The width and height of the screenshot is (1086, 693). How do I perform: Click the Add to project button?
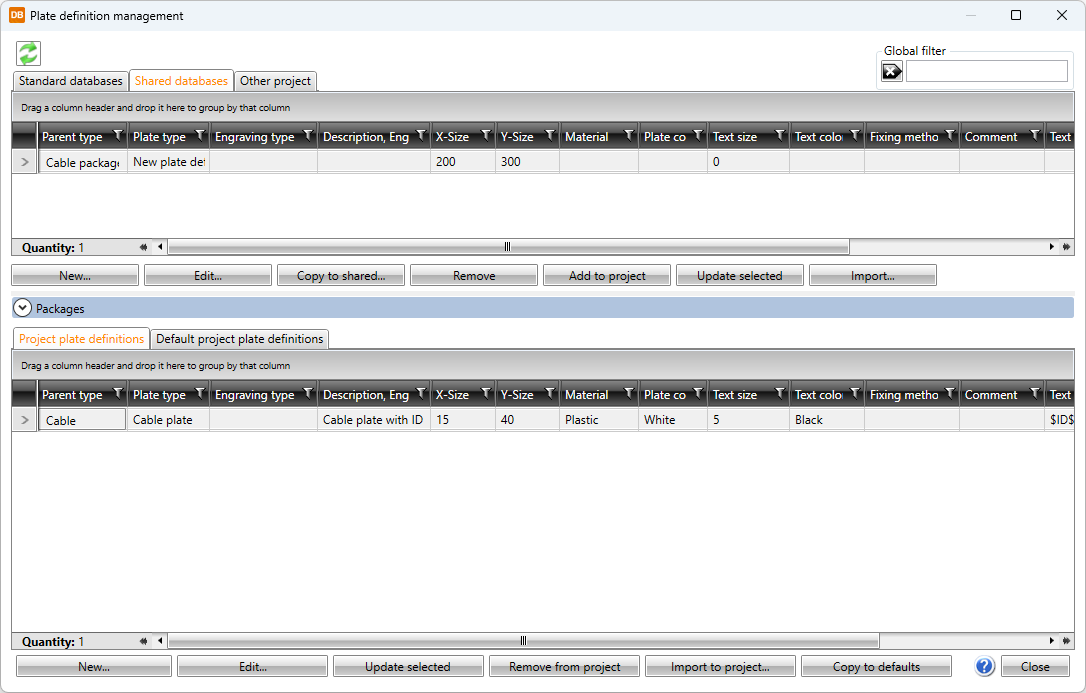(607, 276)
